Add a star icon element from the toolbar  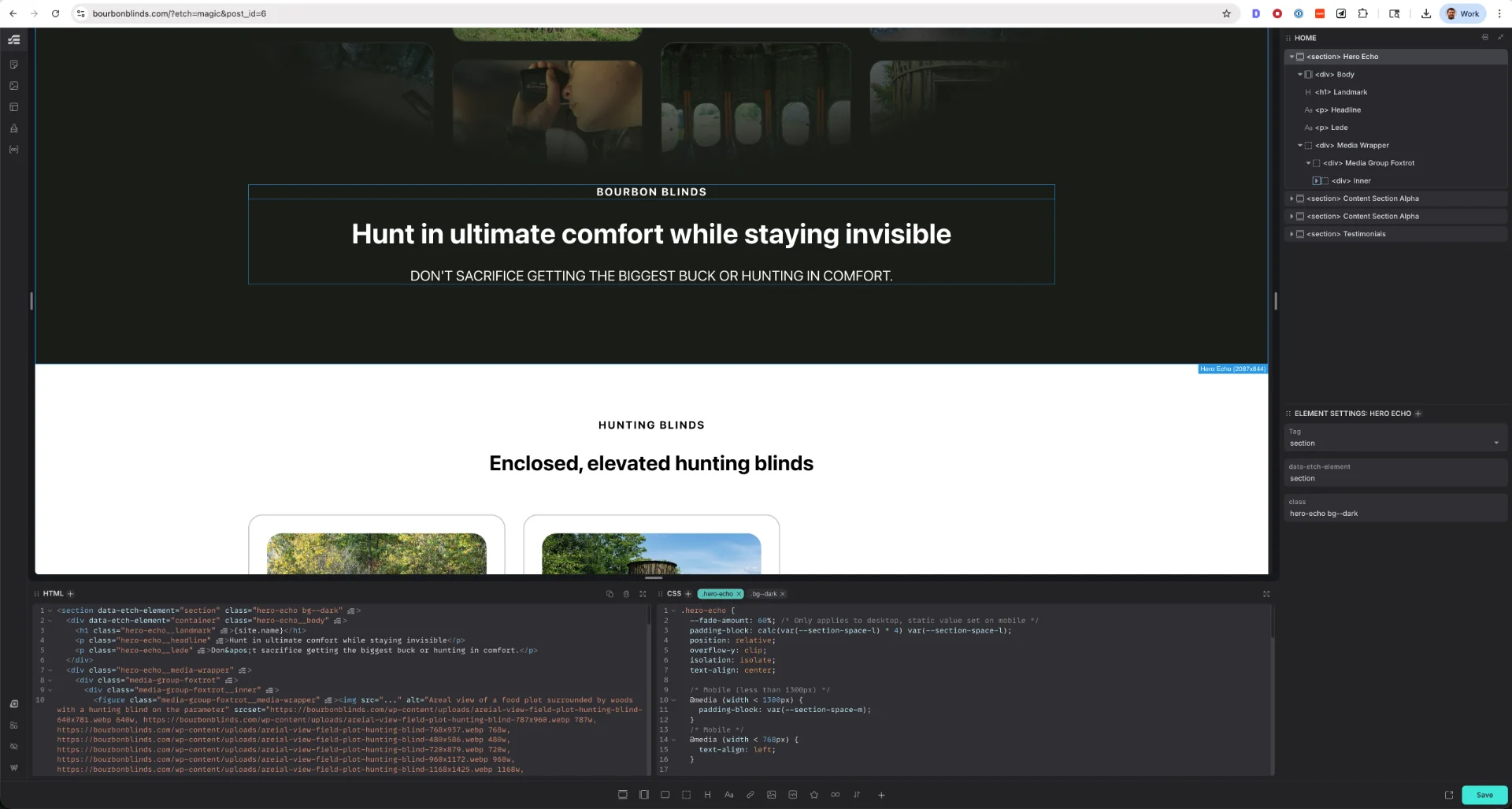click(x=813, y=795)
